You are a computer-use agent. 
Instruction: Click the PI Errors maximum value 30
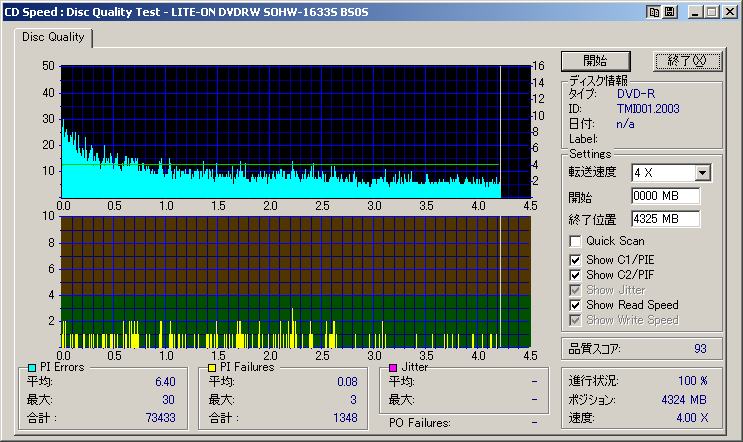tap(169, 400)
